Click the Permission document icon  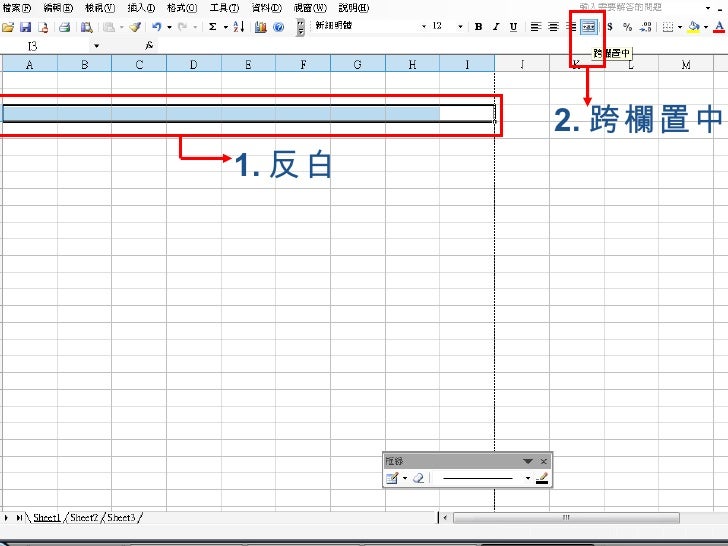[43, 27]
